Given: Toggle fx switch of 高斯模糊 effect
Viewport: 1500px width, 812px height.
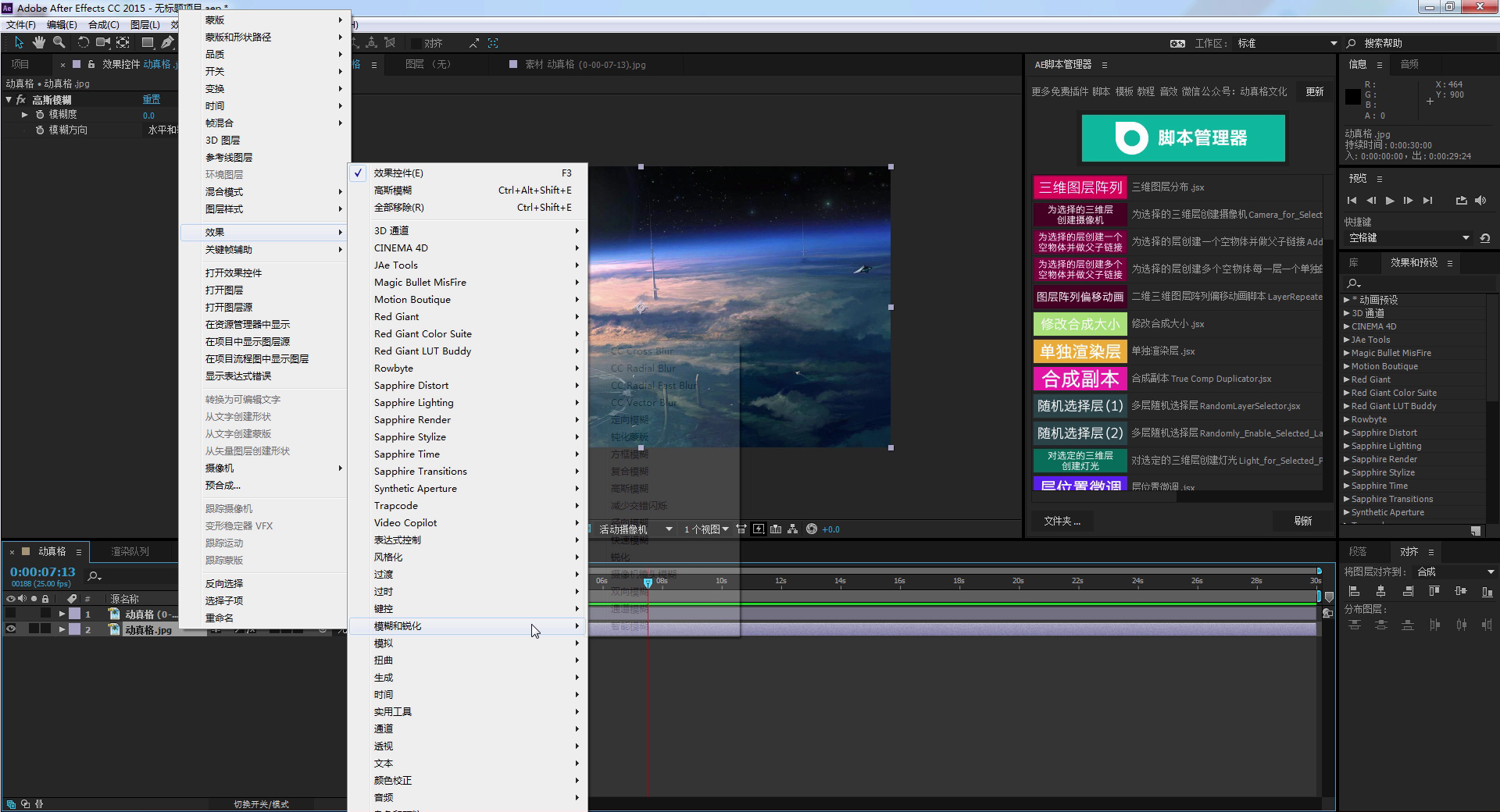Looking at the screenshot, I should click(21, 100).
